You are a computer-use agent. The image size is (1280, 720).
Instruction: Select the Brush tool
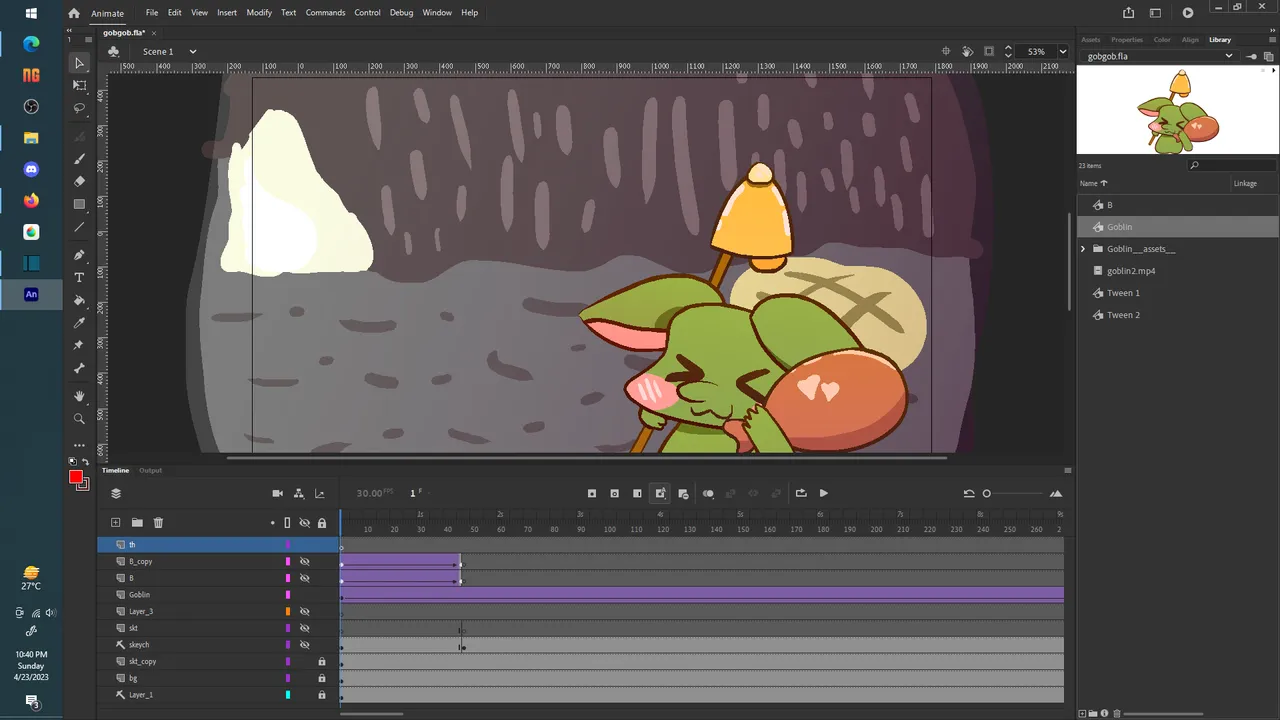tap(80, 159)
